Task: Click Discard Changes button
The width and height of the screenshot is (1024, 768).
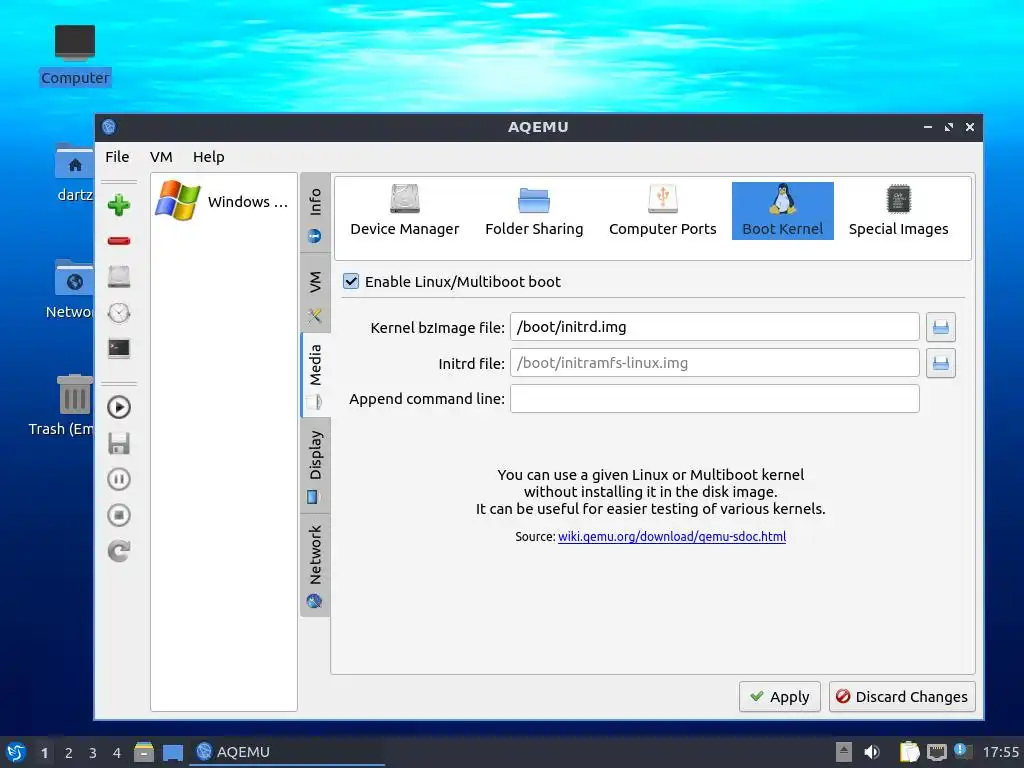Action: tap(902, 697)
